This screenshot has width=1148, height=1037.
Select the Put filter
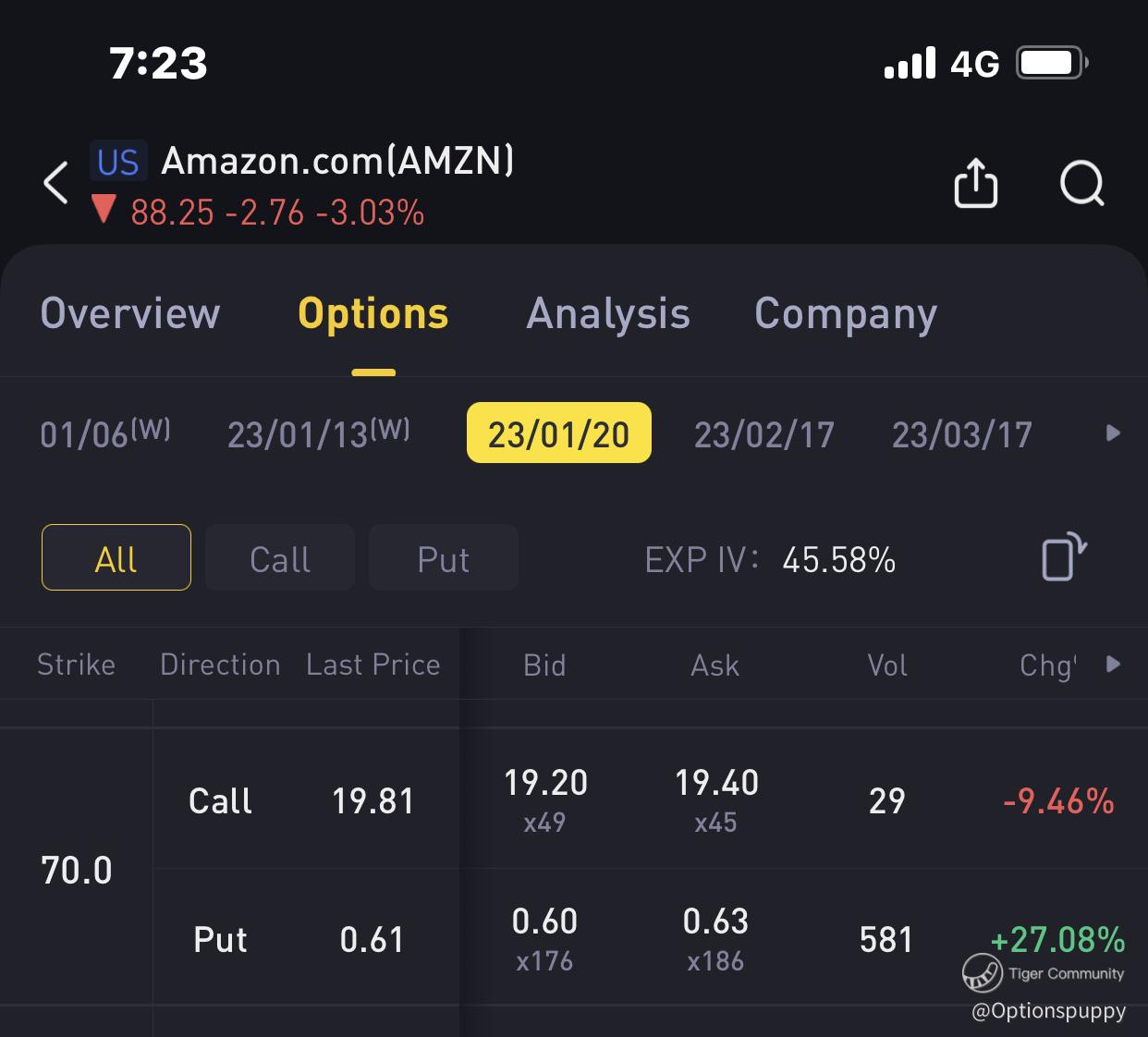coord(444,557)
